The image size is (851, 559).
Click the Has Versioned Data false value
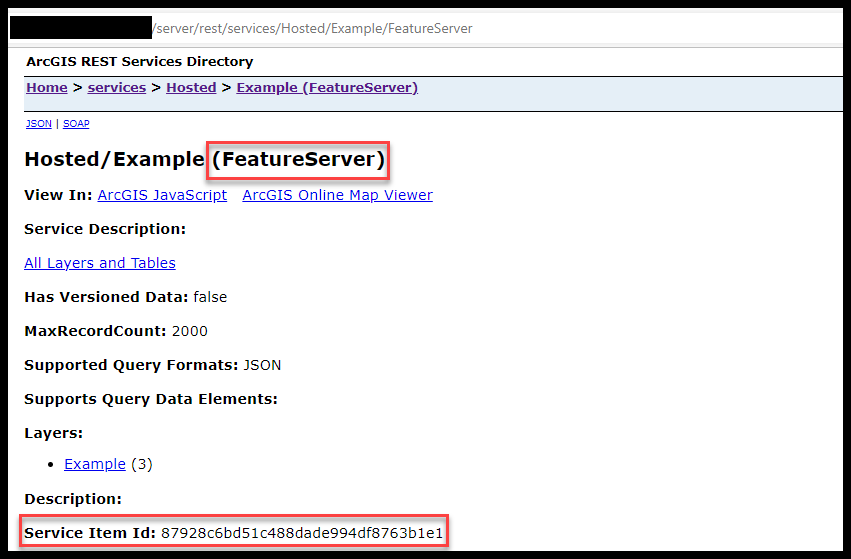click(210, 297)
